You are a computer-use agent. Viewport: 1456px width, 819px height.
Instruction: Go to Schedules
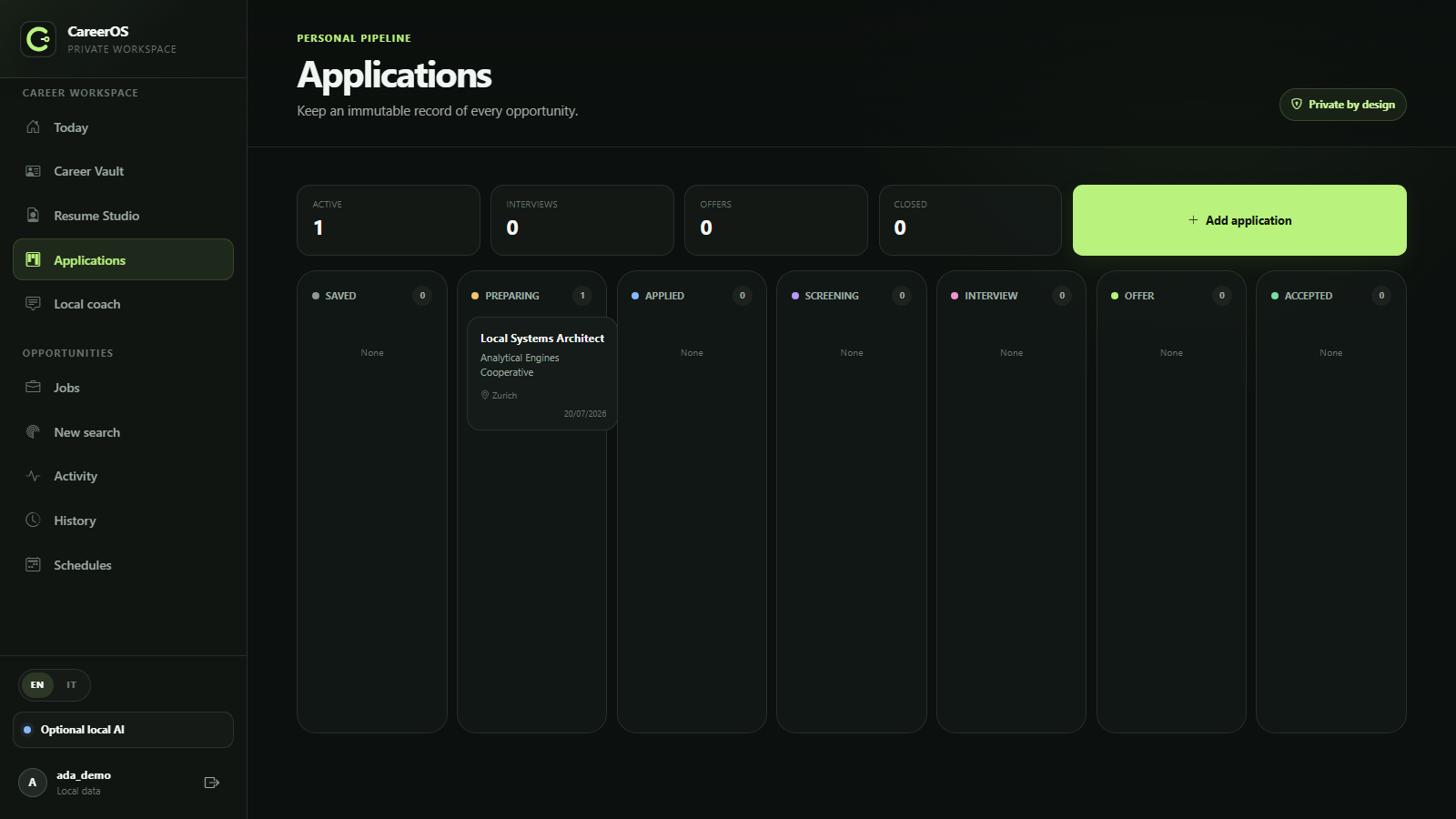(123, 564)
